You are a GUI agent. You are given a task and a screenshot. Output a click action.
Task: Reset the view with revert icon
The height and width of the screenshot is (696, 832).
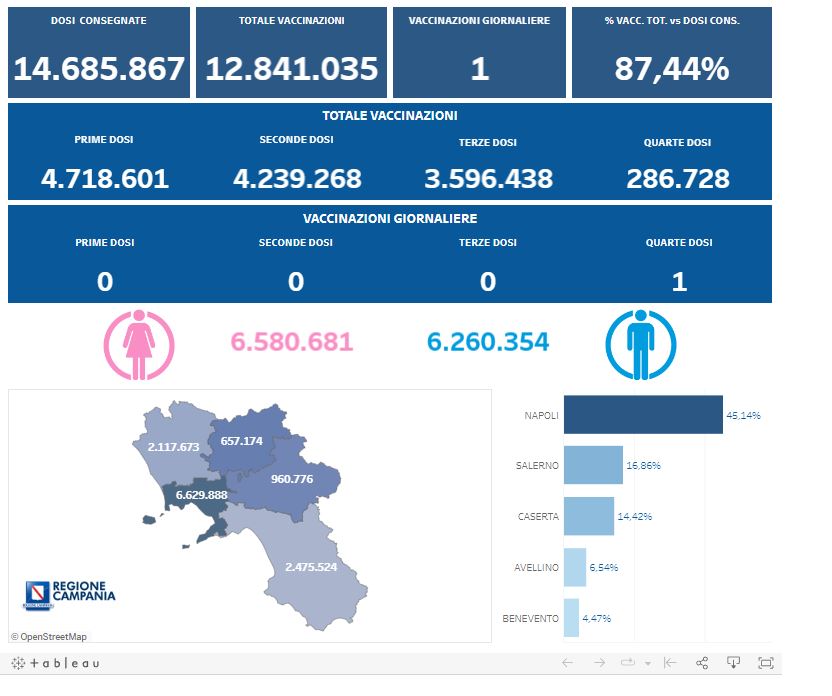pyautogui.click(x=670, y=663)
